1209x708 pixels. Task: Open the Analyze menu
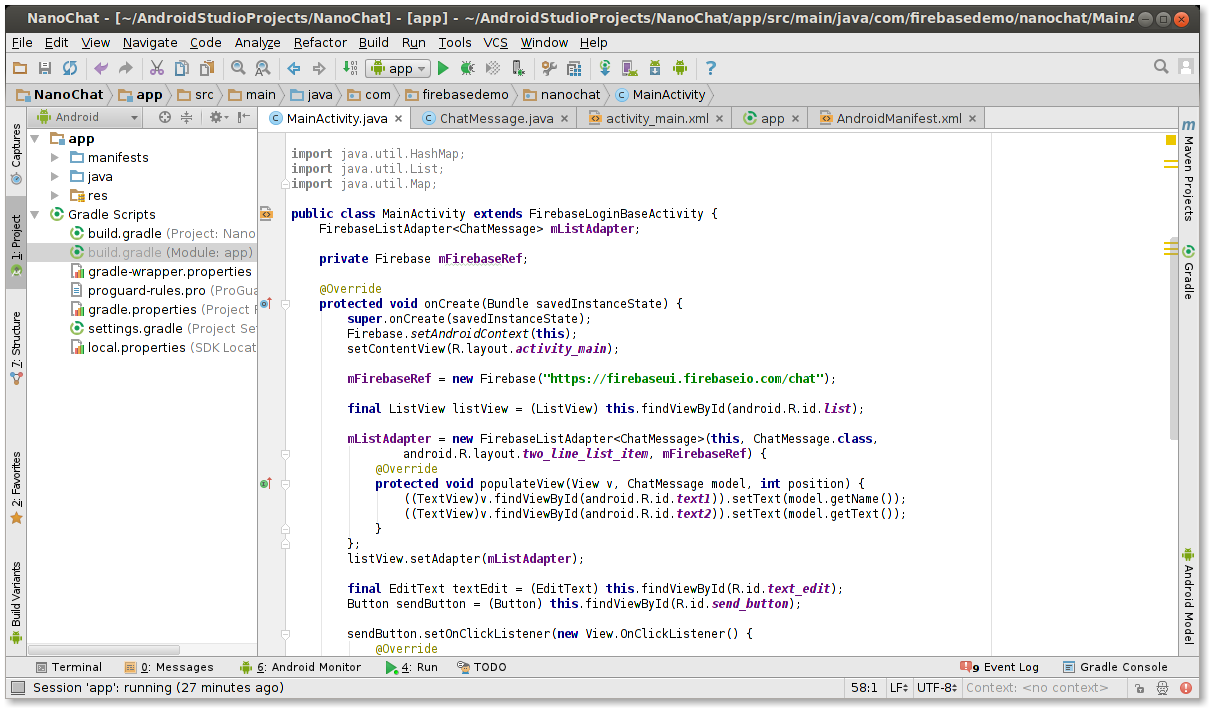coord(258,42)
